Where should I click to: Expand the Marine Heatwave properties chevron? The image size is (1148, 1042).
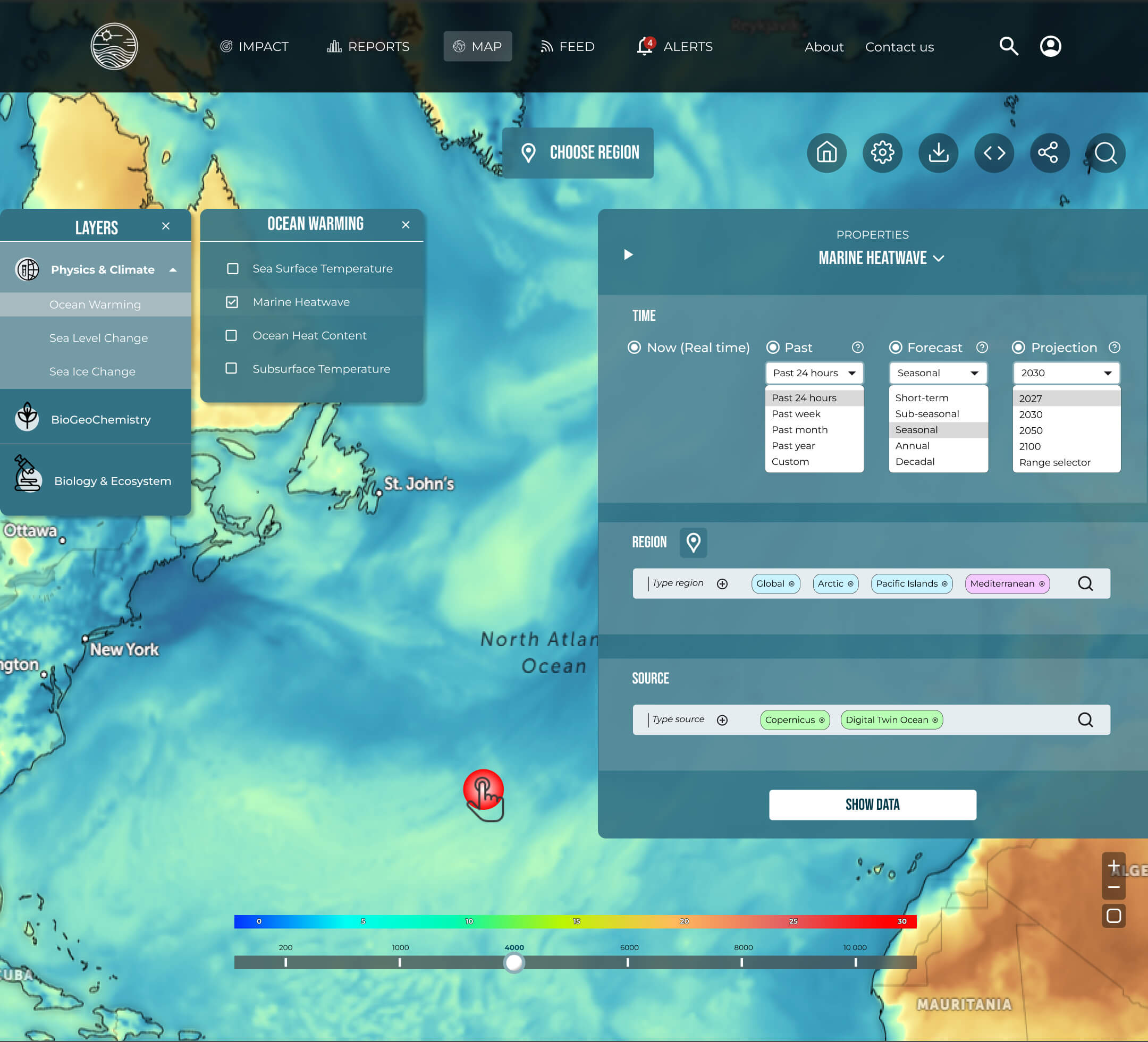[x=939, y=258]
